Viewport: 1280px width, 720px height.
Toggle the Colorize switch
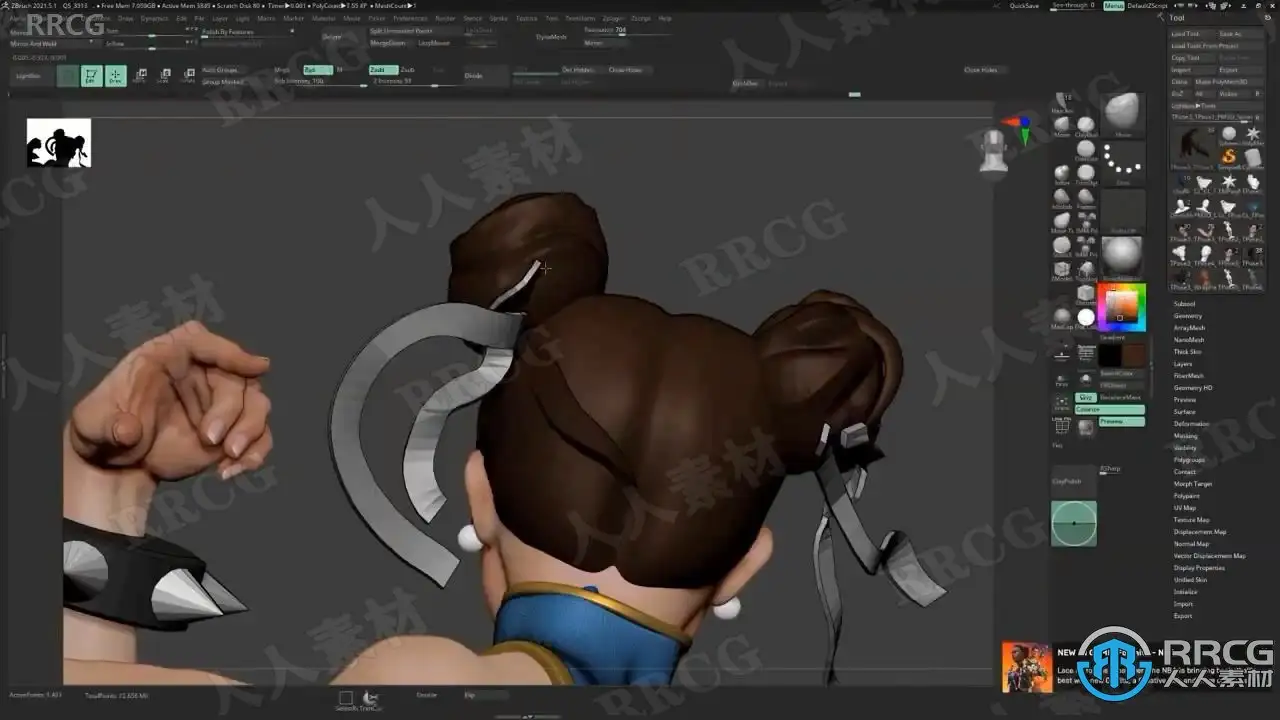tap(1109, 409)
